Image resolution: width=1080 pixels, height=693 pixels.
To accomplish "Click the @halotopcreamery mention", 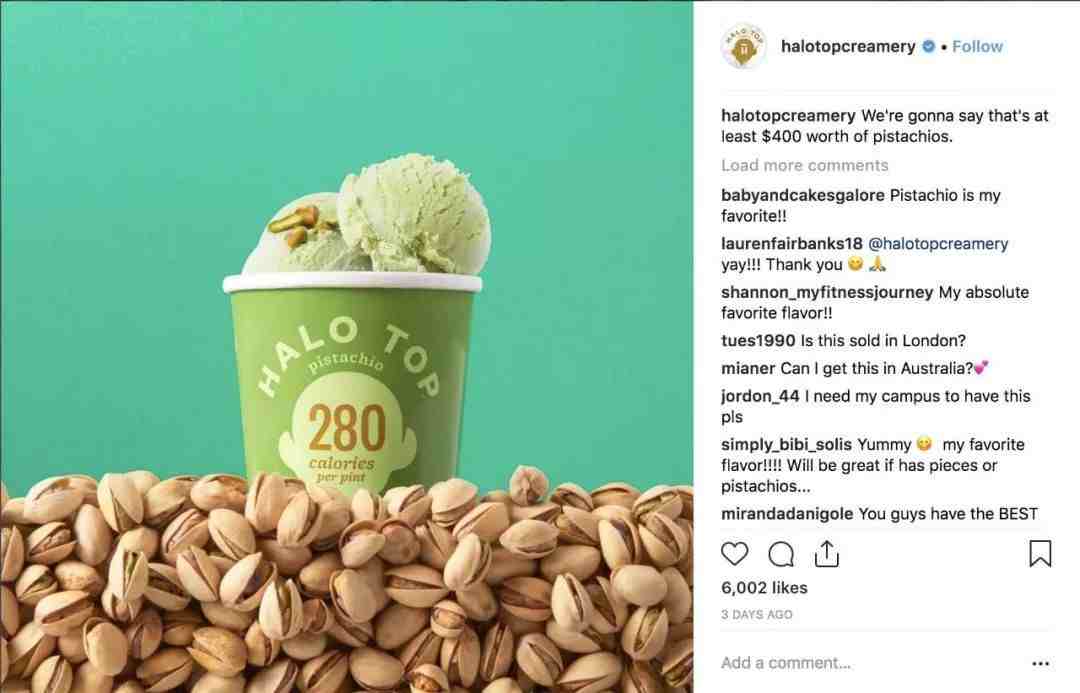I will (x=938, y=244).
